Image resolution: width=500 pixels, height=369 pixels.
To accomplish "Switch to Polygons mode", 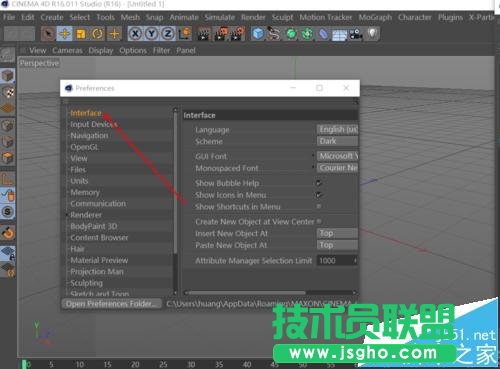I will click(7, 158).
